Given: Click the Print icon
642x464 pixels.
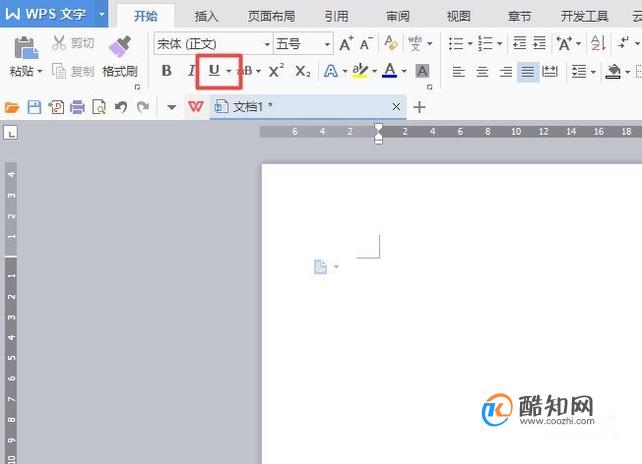Looking at the screenshot, I should point(77,107).
